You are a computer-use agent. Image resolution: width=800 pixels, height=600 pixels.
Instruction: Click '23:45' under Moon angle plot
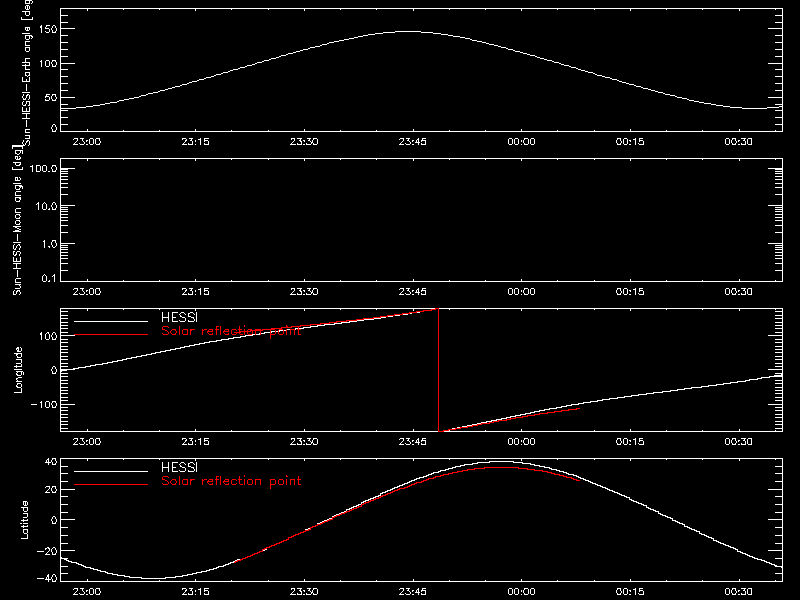413,292
